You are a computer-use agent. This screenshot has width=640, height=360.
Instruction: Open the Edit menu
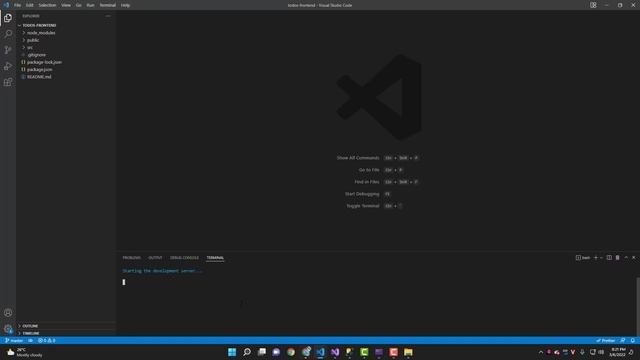coord(30,5)
